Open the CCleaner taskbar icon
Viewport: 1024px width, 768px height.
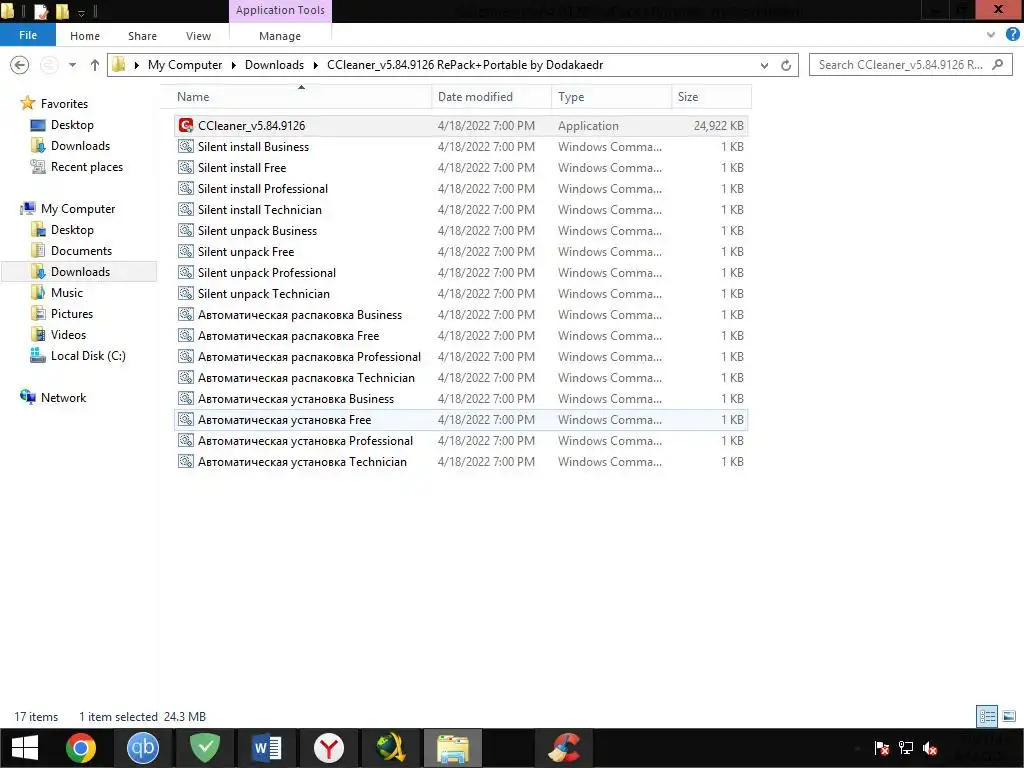(x=564, y=748)
